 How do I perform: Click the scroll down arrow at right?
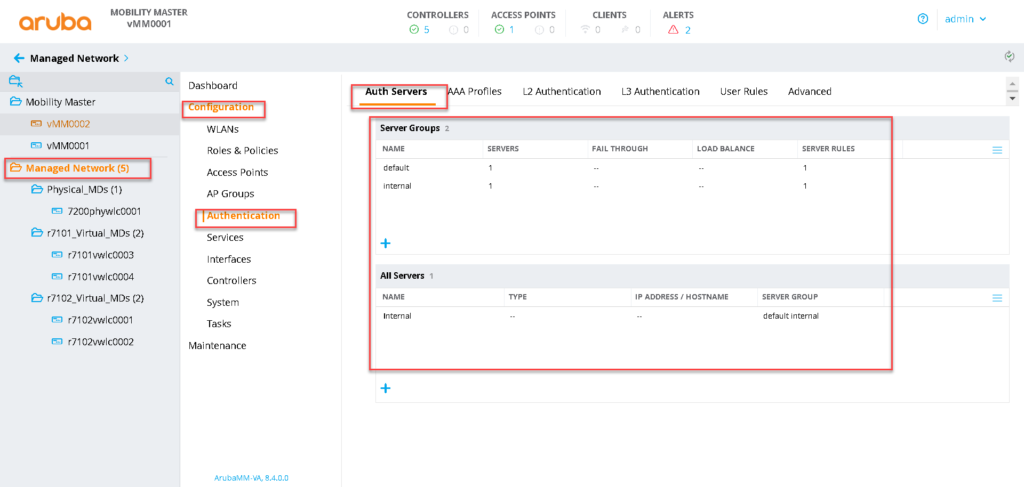1012,99
